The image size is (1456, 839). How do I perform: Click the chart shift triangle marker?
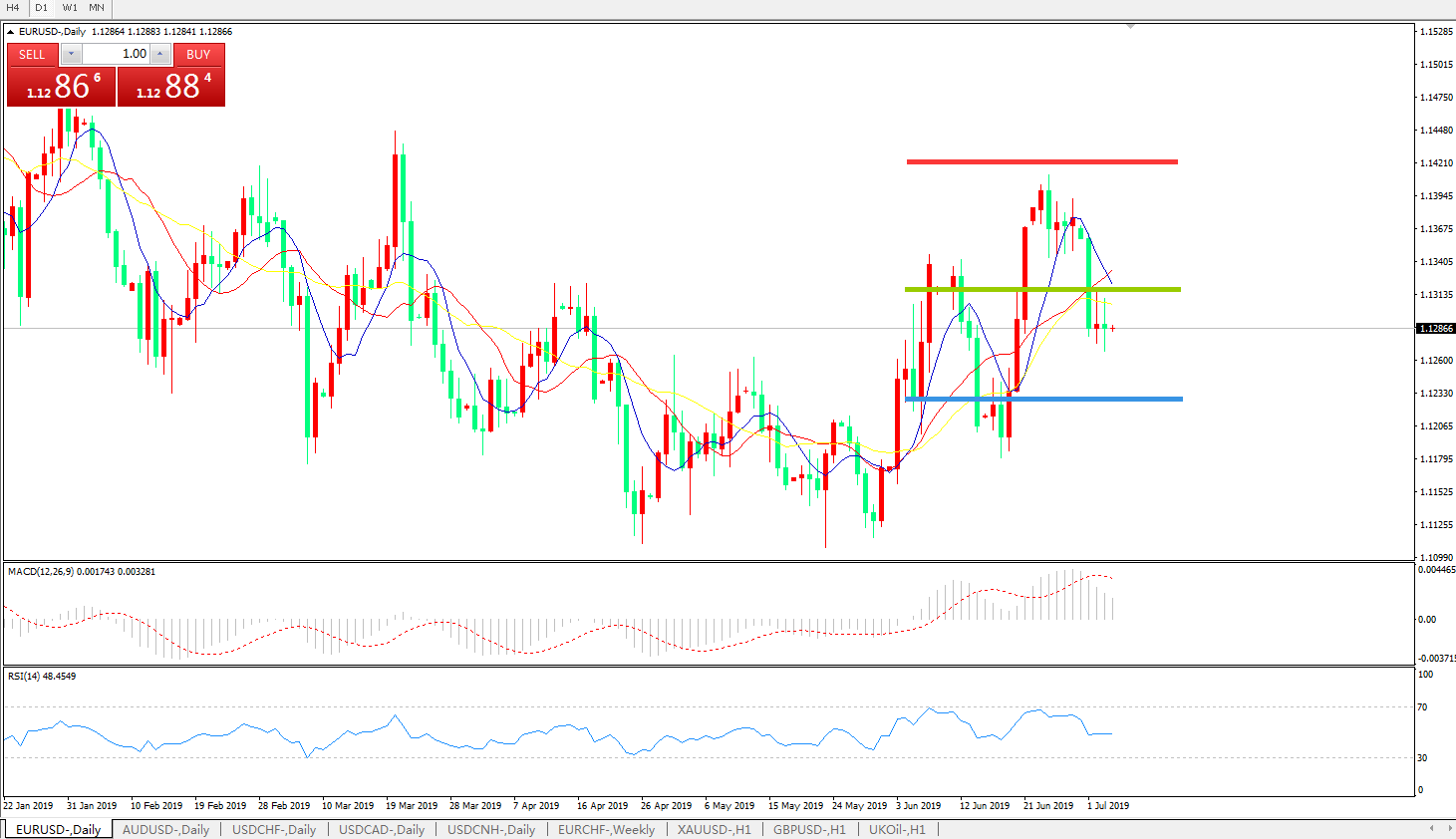coord(1130,27)
